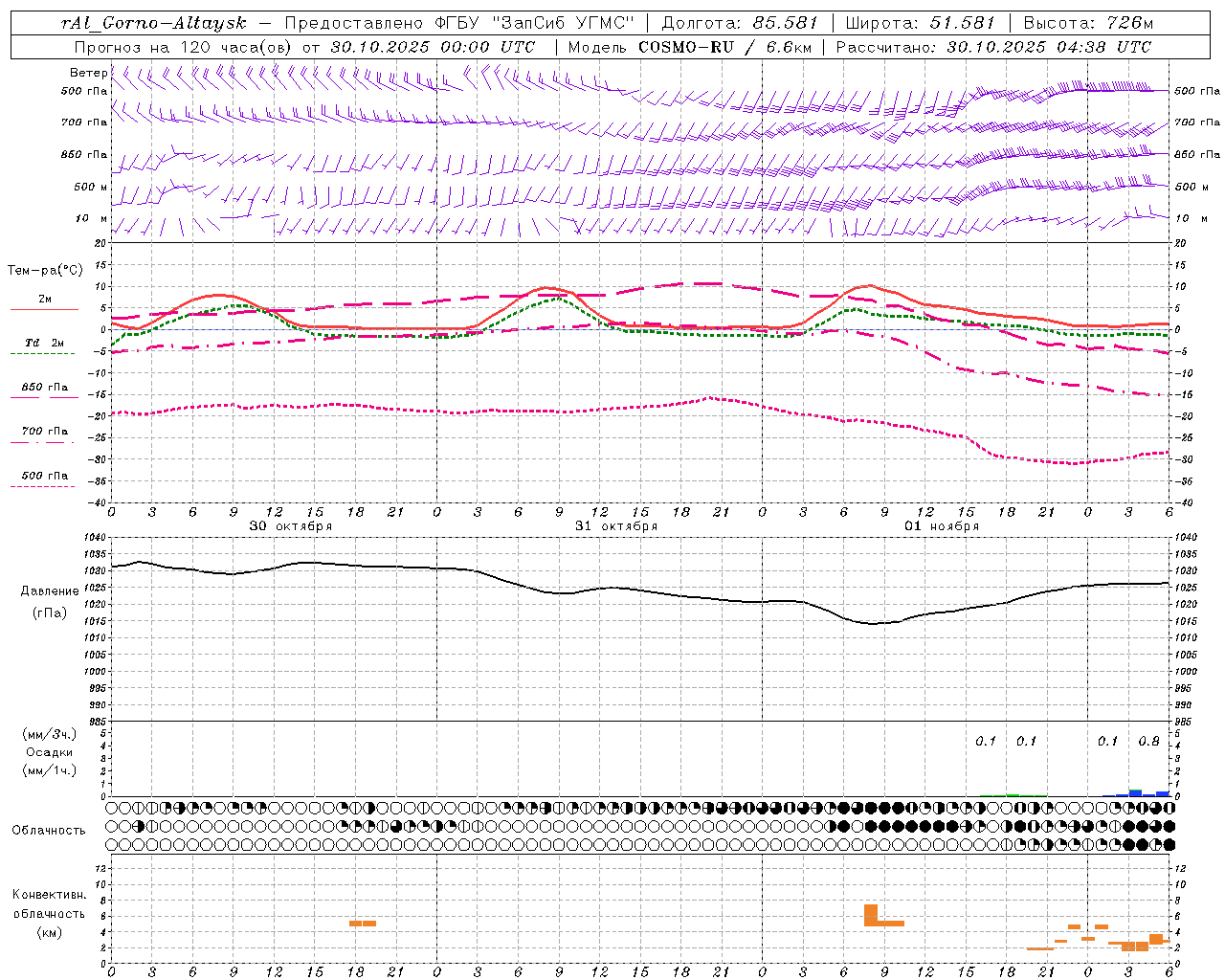
Task: Click the (мм/1ч.) precipitation unit label
Action: pyautogui.click(x=50, y=770)
